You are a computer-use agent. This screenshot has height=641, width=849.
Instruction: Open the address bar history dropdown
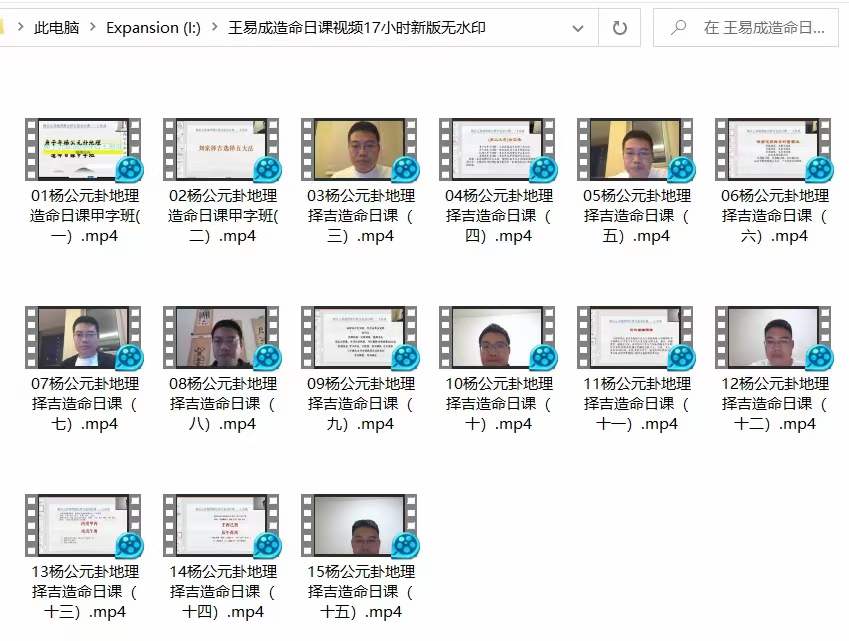tap(577, 28)
